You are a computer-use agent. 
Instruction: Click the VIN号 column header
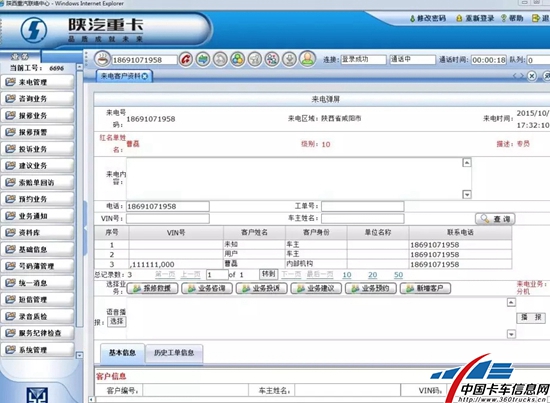[x=176, y=232]
